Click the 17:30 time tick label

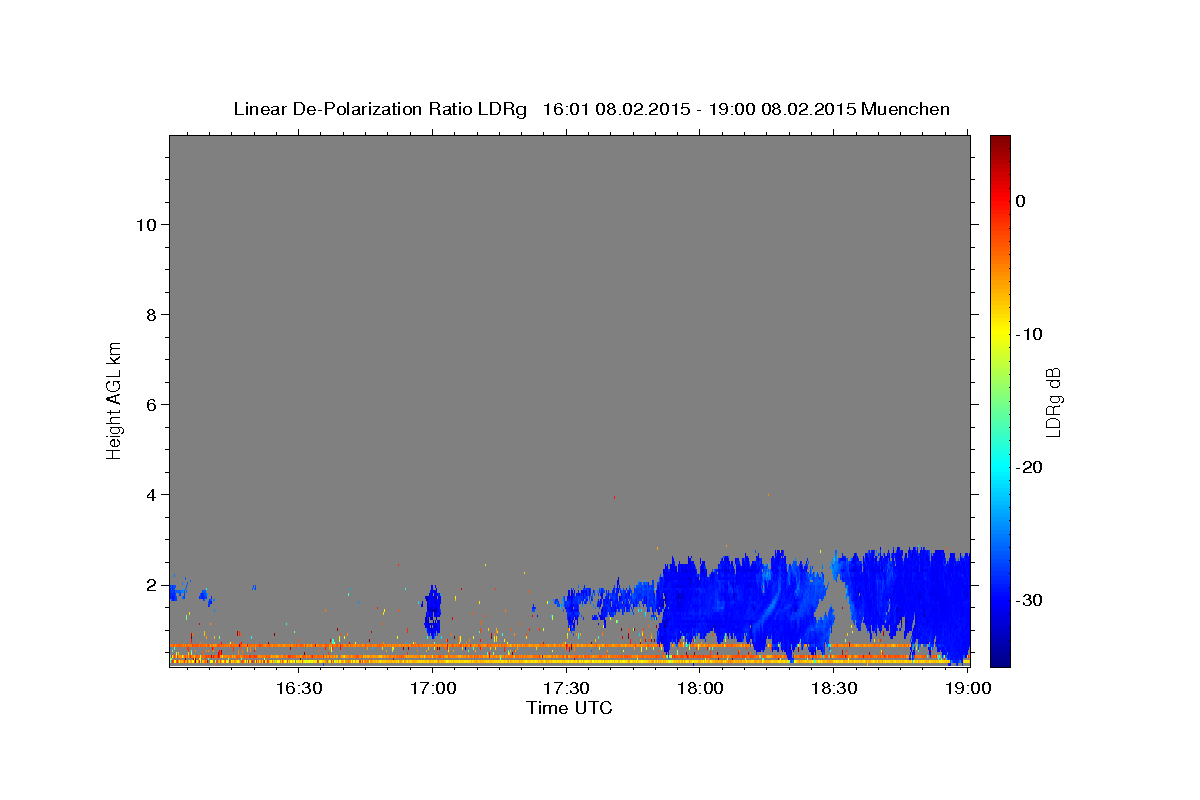tap(566, 688)
